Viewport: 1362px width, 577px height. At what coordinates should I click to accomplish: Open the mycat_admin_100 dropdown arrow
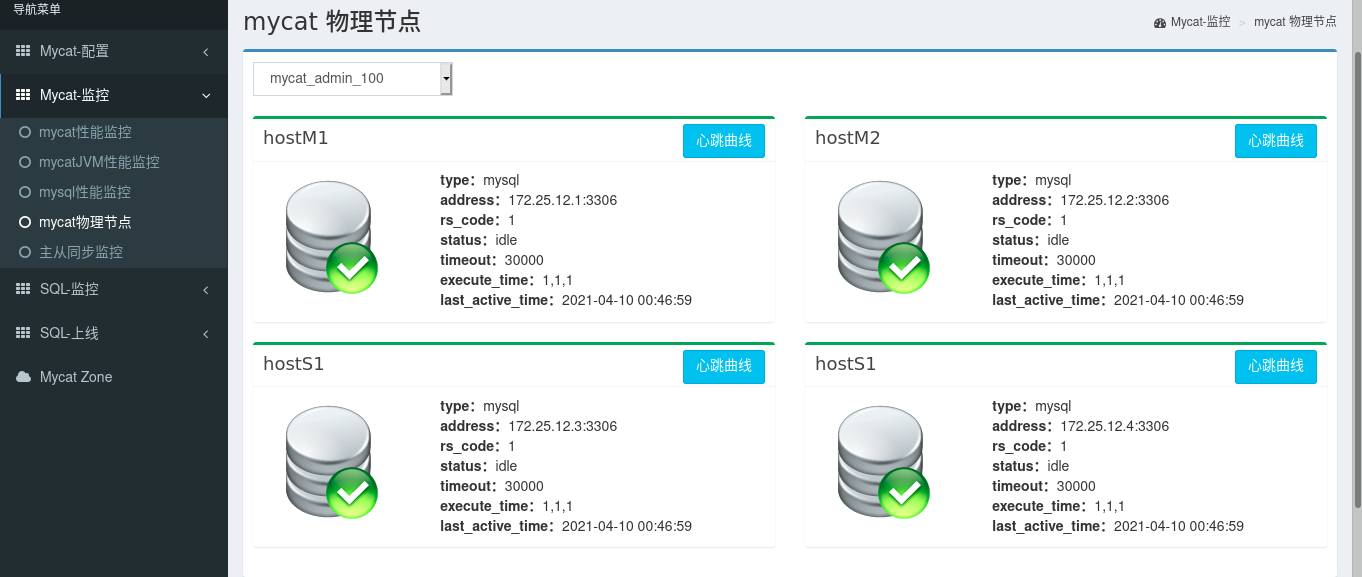(x=446, y=78)
